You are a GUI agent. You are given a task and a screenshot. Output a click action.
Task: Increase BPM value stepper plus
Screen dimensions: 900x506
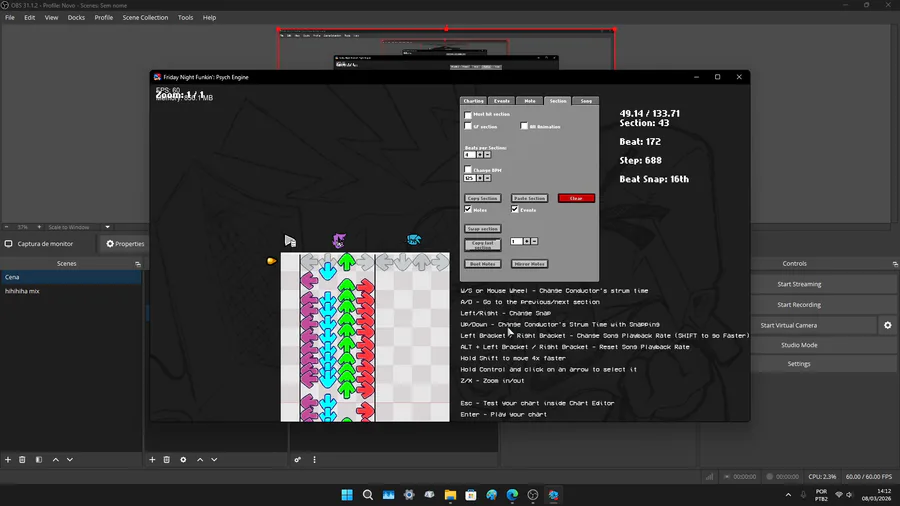click(x=480, y=178)
